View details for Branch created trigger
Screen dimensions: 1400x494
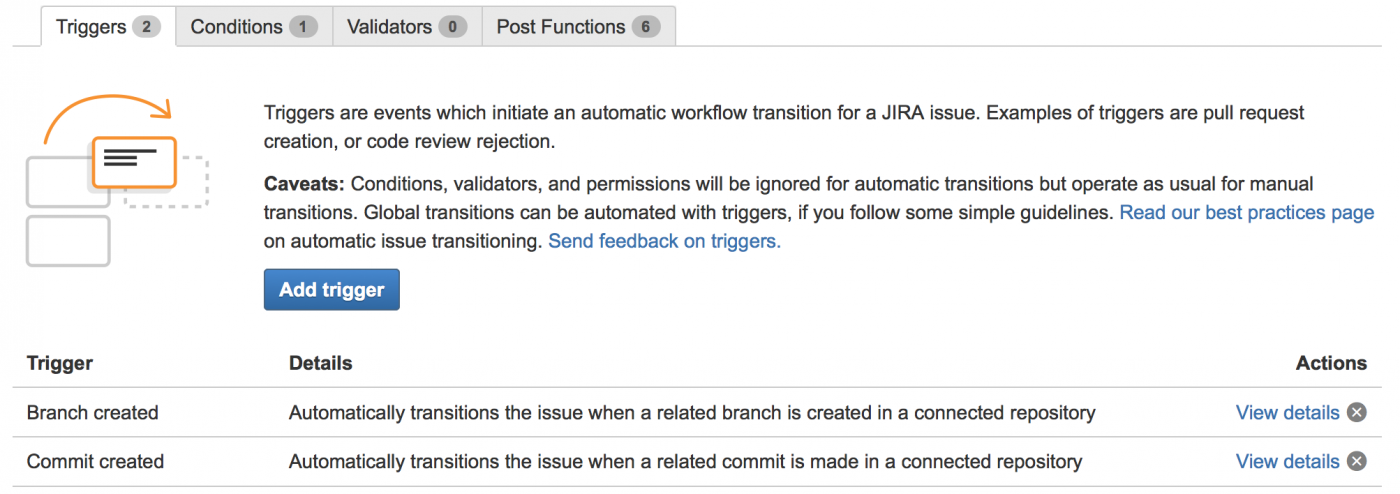pos(1287,413)
